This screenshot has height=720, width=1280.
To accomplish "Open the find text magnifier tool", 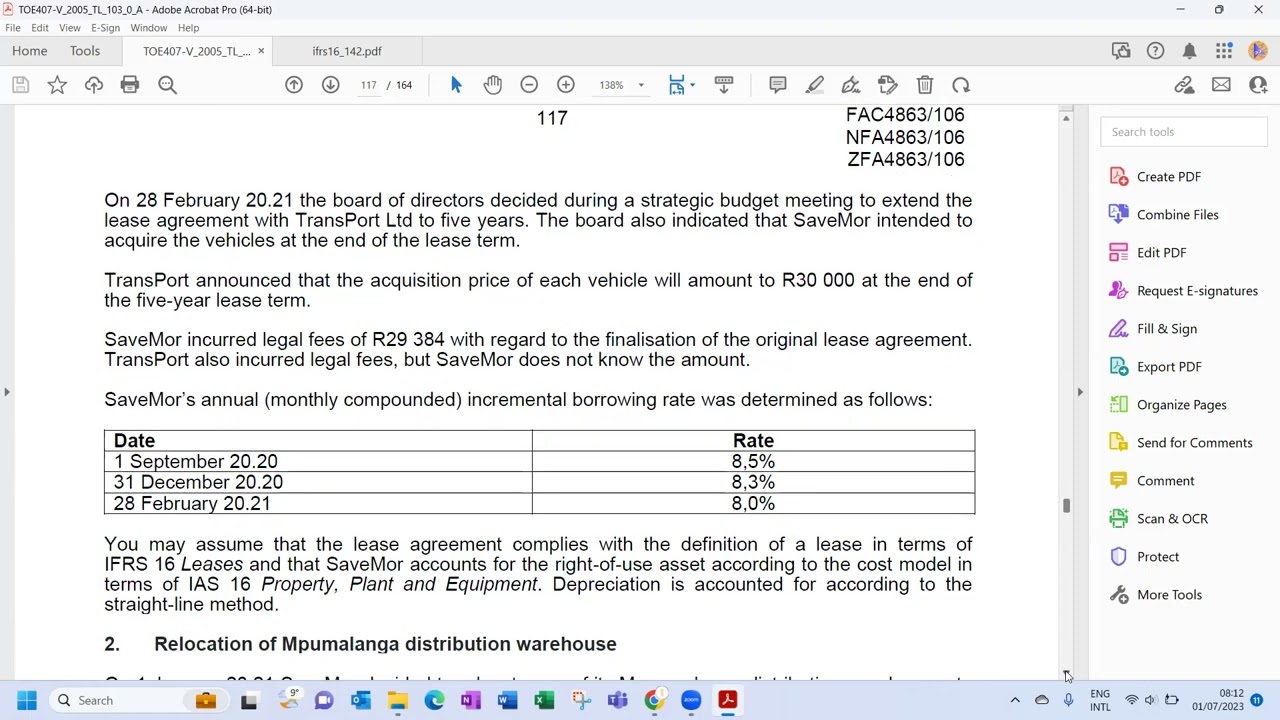I will pyautogui.click(x=167, y=85).
